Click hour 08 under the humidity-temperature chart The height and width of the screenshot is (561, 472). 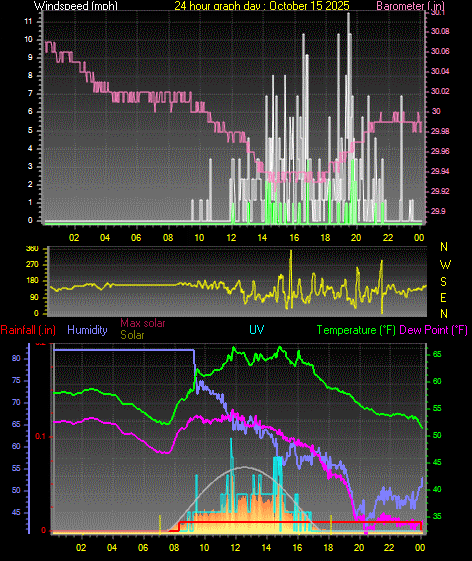(x=174, y=547)
